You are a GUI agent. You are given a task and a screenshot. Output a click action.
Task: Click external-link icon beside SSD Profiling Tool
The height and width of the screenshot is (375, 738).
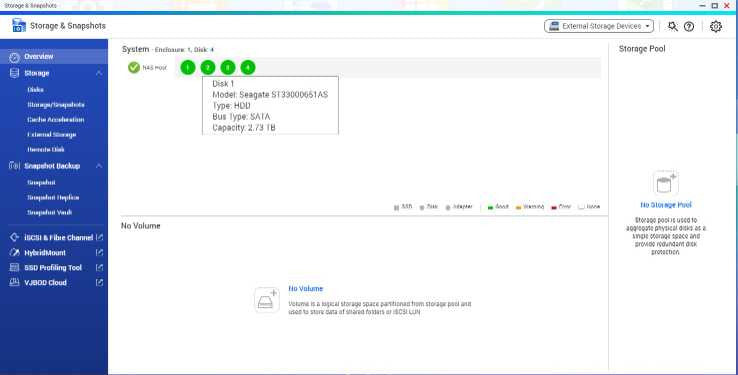[x=99, y=268]
